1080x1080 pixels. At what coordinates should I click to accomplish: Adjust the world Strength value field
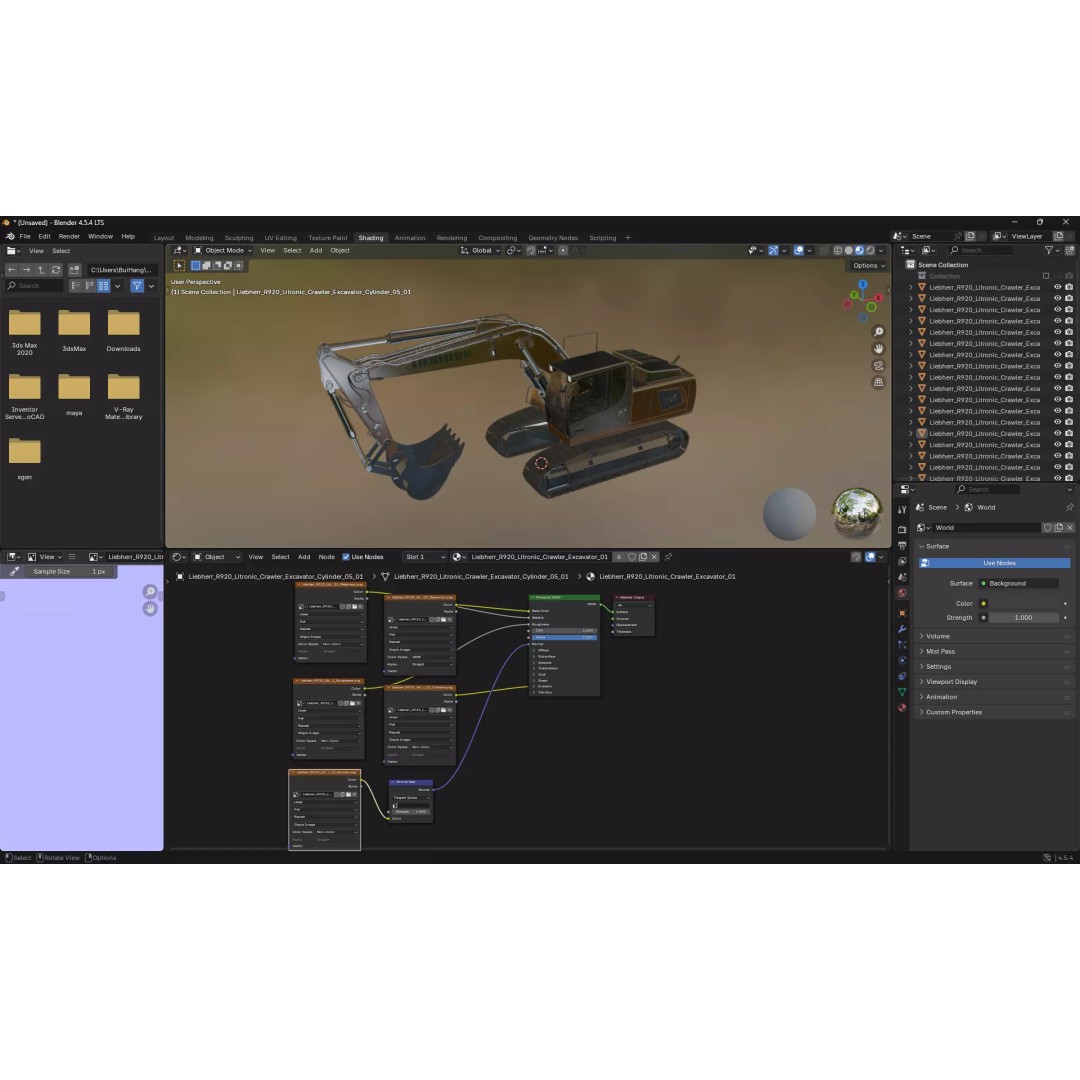tap(1024, 618)
